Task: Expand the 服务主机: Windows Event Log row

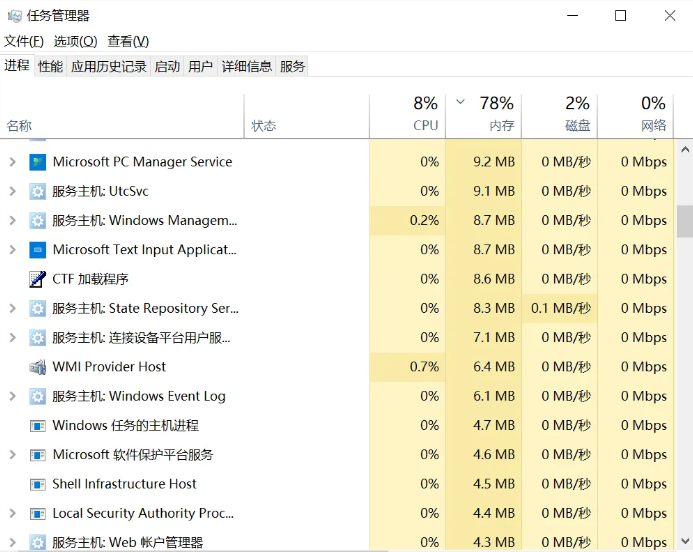Action: 13,396
